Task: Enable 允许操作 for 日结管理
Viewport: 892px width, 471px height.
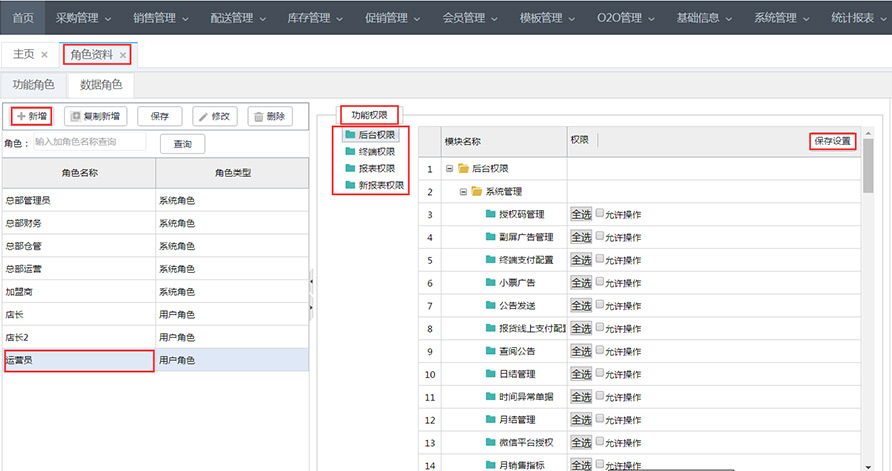Action: [x=600, y=373]
